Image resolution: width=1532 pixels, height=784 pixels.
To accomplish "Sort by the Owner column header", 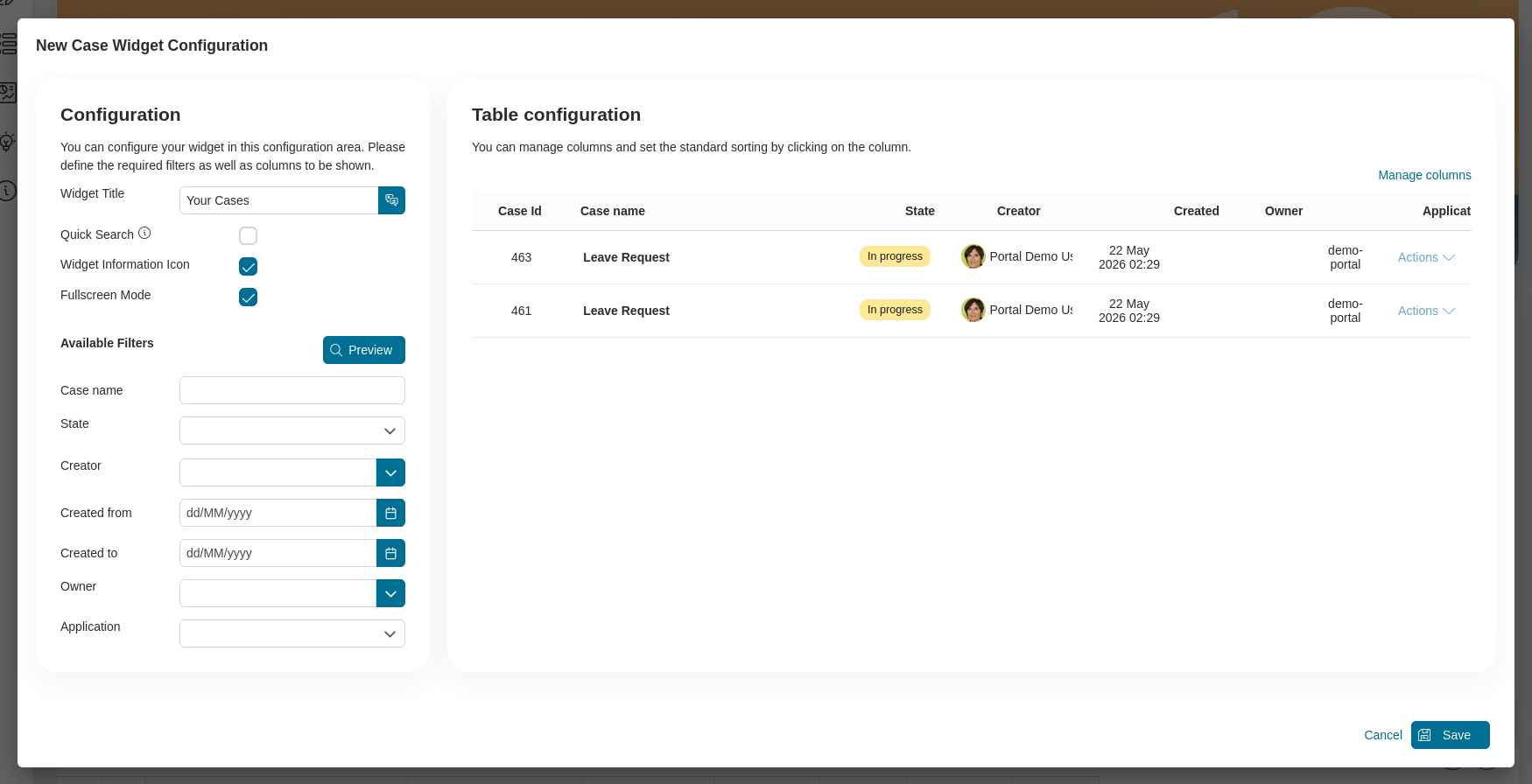I will [x=1284, y=211].
